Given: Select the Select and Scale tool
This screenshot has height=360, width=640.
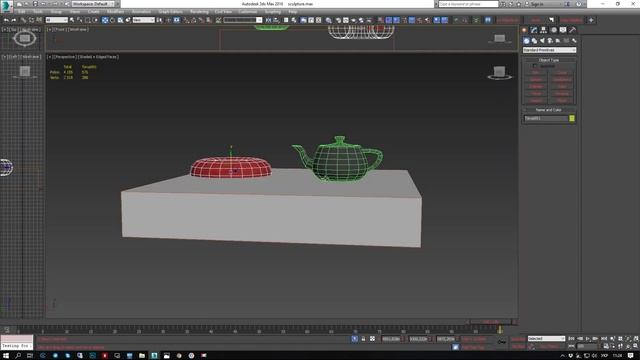Looking at the screenshot, I should [x=120, y=20].
